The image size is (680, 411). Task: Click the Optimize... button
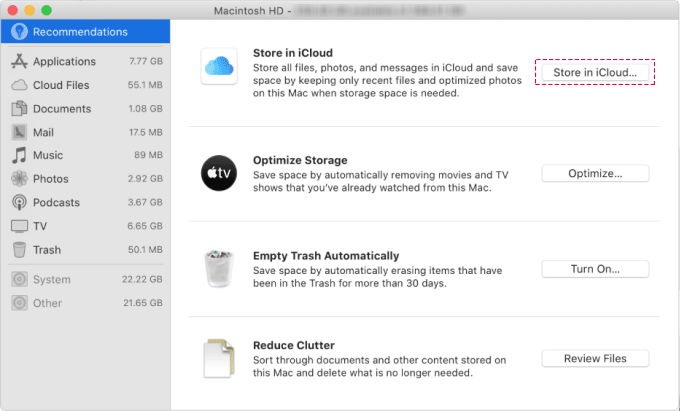(595, 173)
